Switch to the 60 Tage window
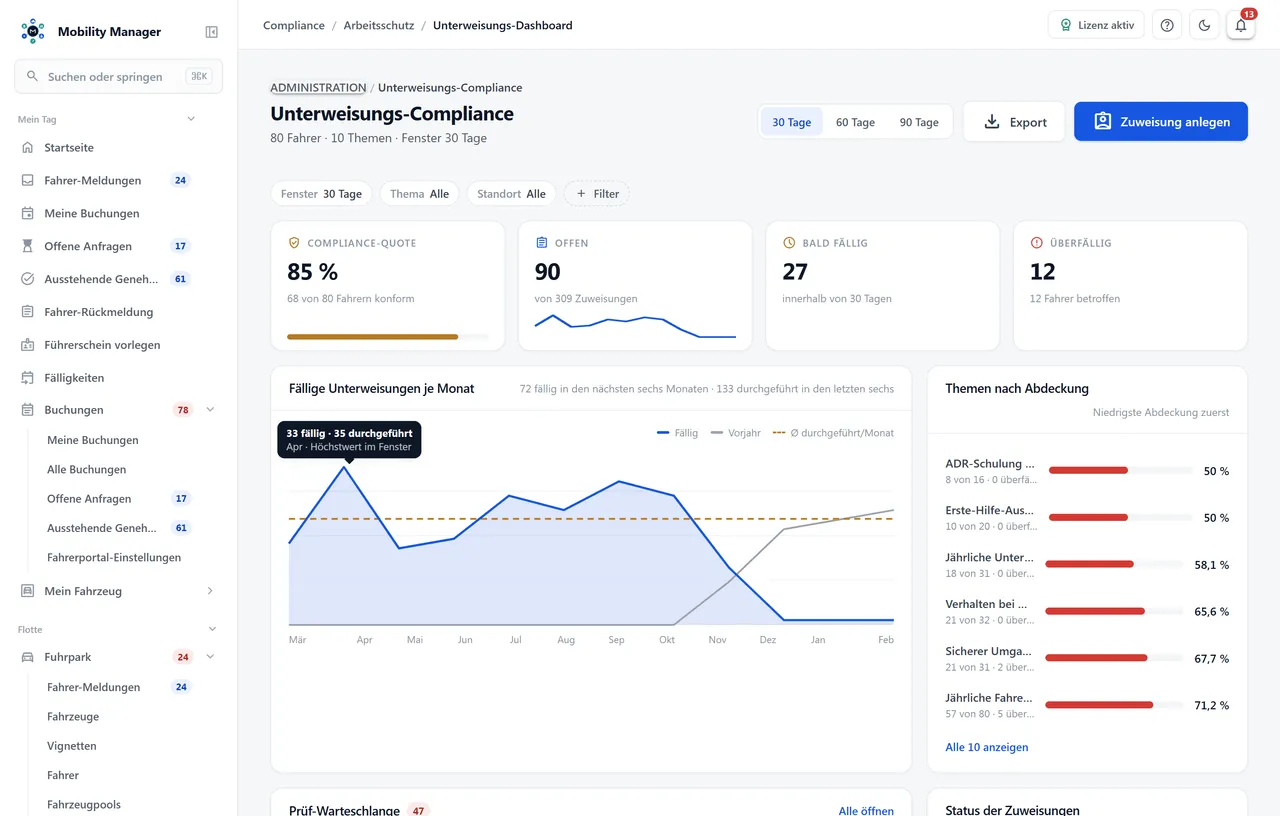This screenshot has height=816, width=1280. [x=855, y=122]
